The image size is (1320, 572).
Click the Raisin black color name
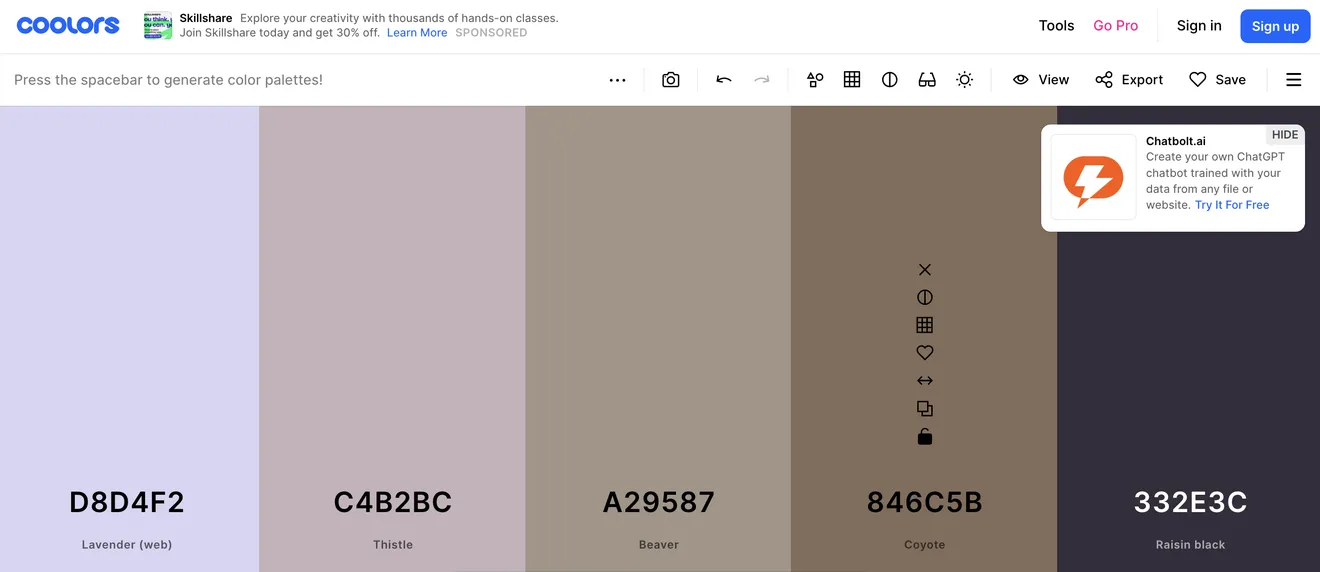pos(1190,545)
